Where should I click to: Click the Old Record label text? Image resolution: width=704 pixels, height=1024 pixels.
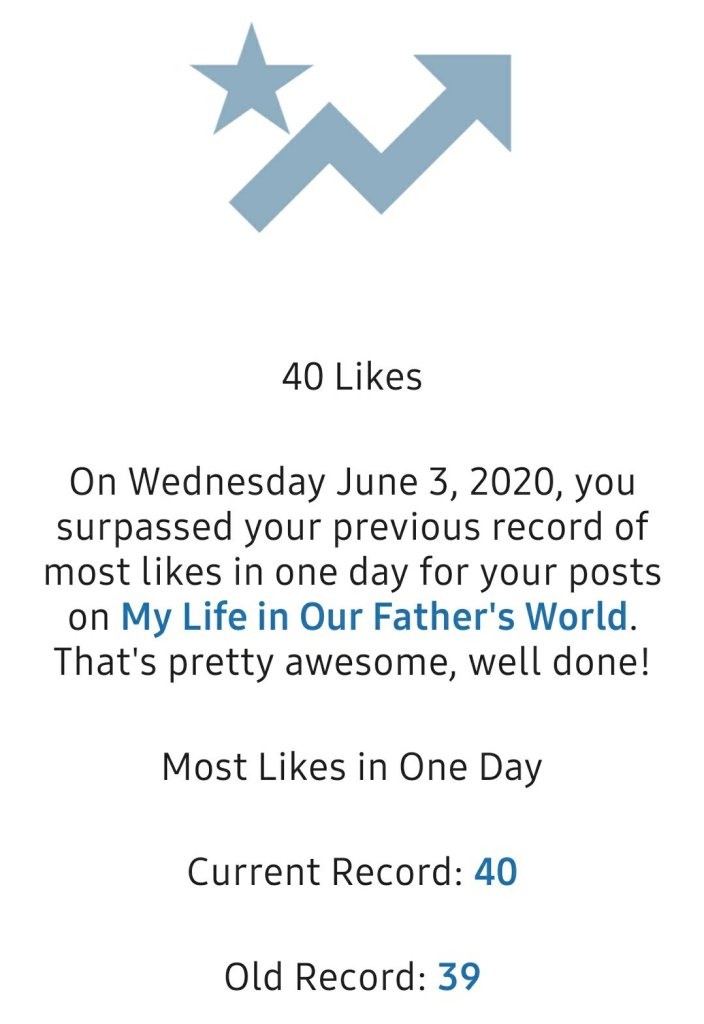pos(326,976)
